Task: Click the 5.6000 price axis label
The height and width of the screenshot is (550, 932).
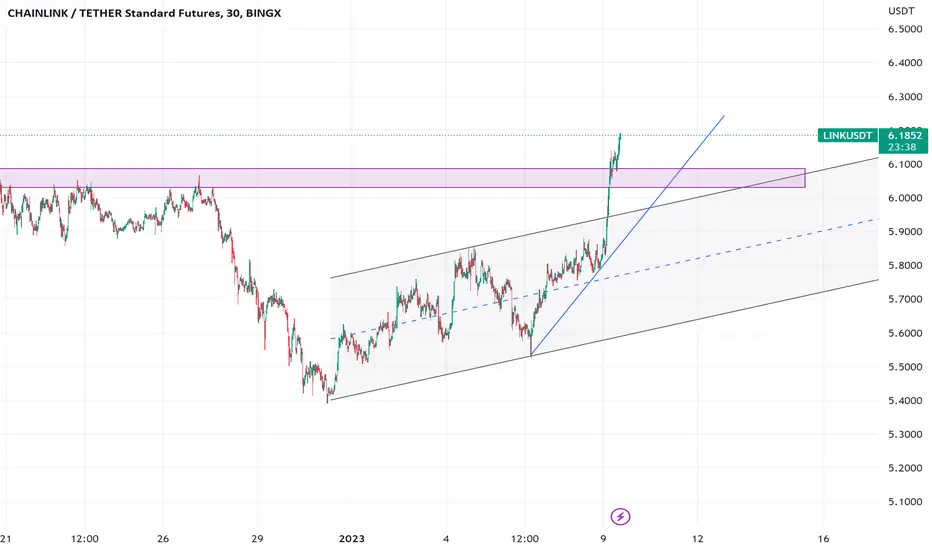Action: coord(905,333)
